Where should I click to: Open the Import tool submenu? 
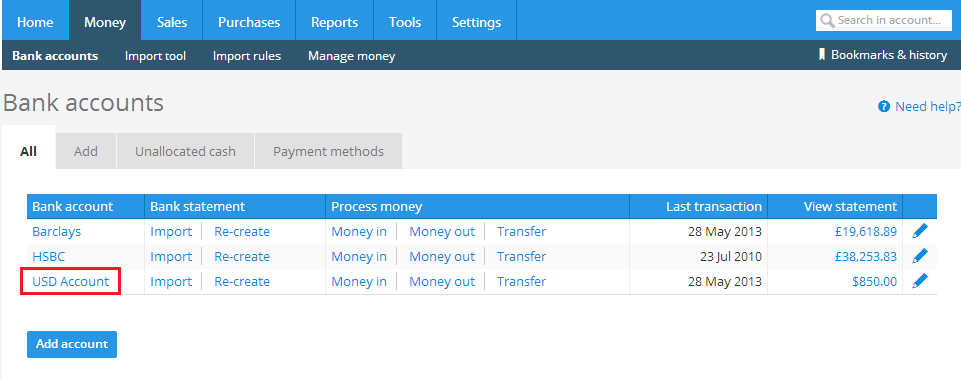click(156, 56)
